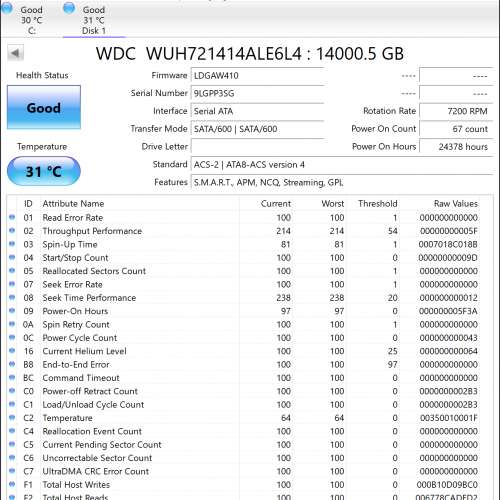This screenshot has width=500, height=500.
Task: Click the Firmware field LDGAW410
Action: click(x=257, y=76)
